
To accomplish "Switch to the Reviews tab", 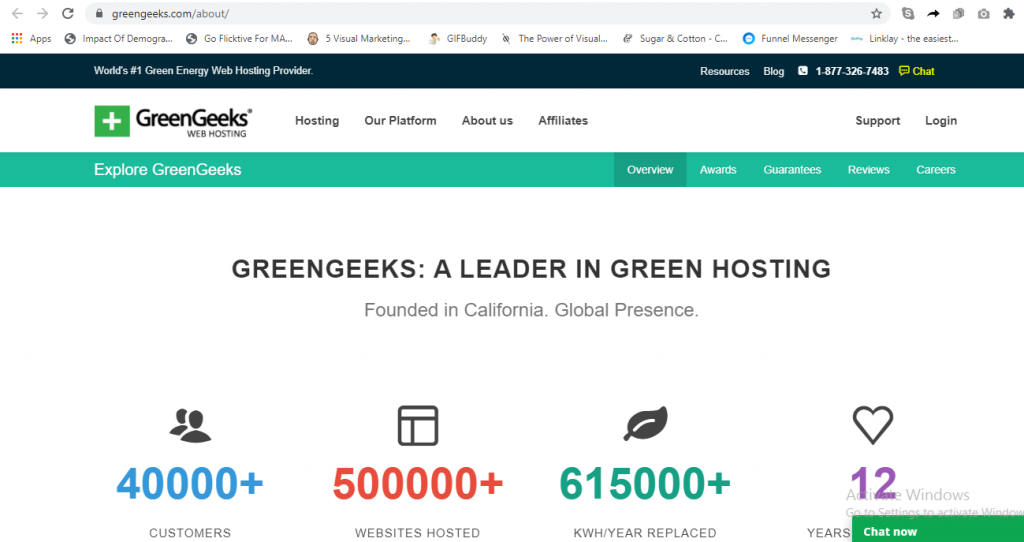I will [x=869, y=170].
